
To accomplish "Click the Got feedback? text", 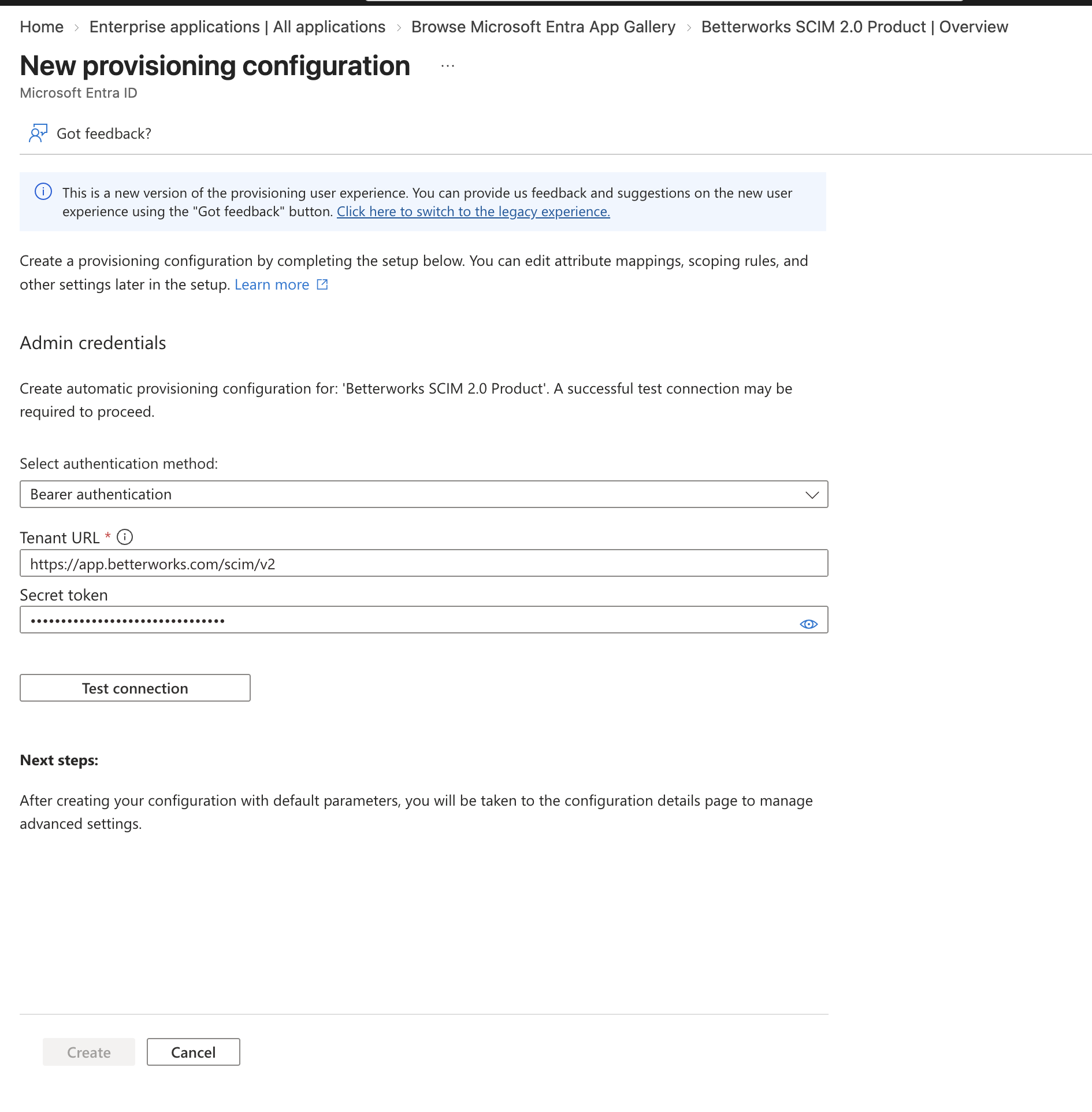I will [104, 134].
